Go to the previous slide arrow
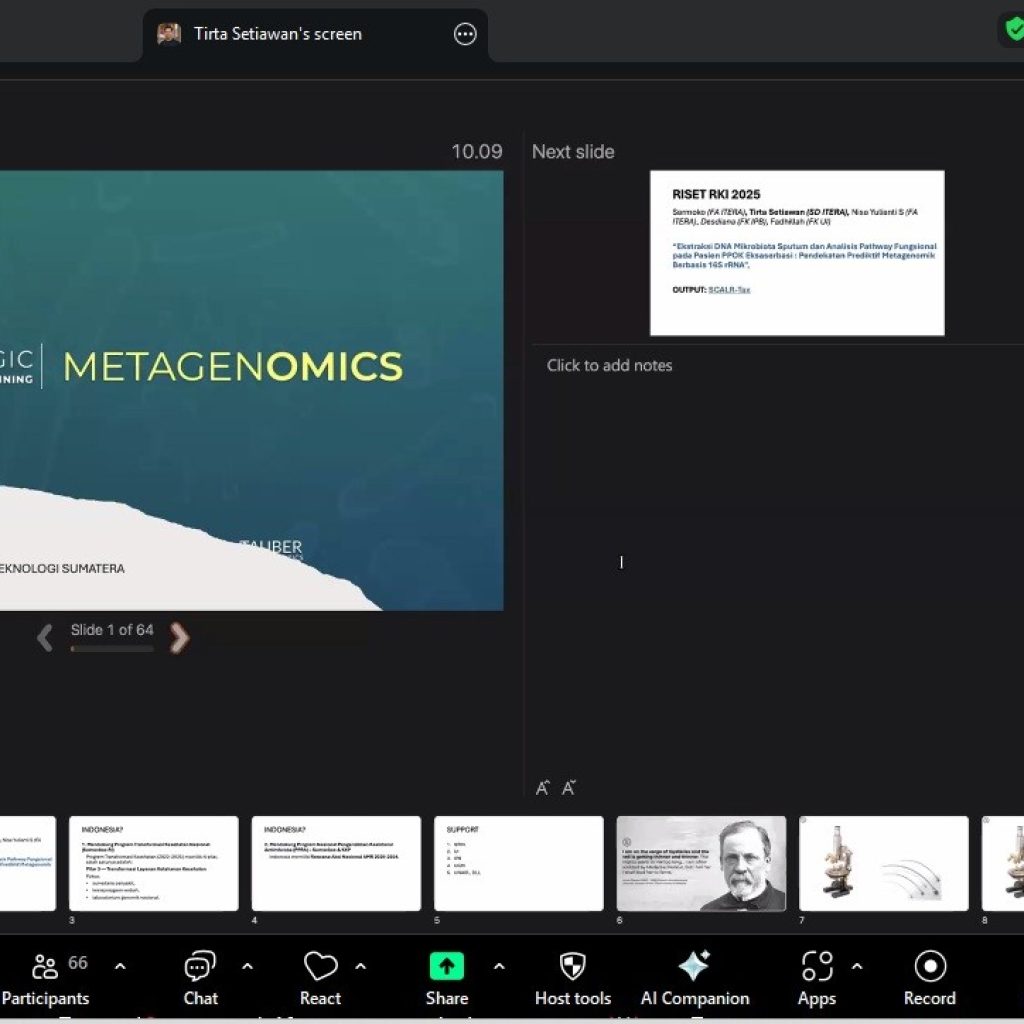The height and width of the screenshot is (1024, 1024). point(45,638)
